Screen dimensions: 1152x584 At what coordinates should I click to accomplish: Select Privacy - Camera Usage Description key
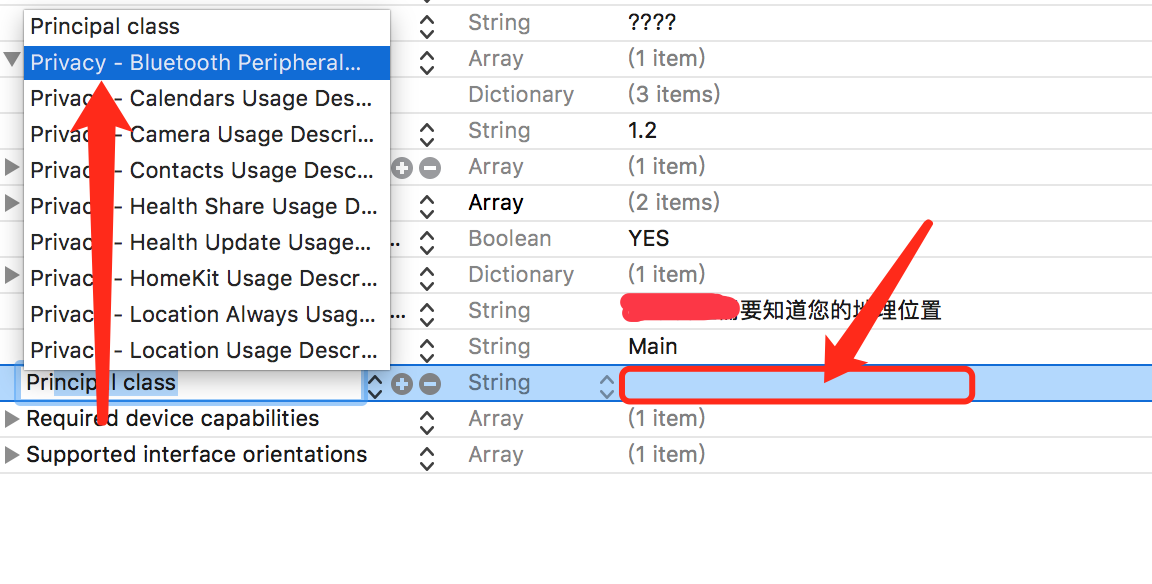point(207,134)
